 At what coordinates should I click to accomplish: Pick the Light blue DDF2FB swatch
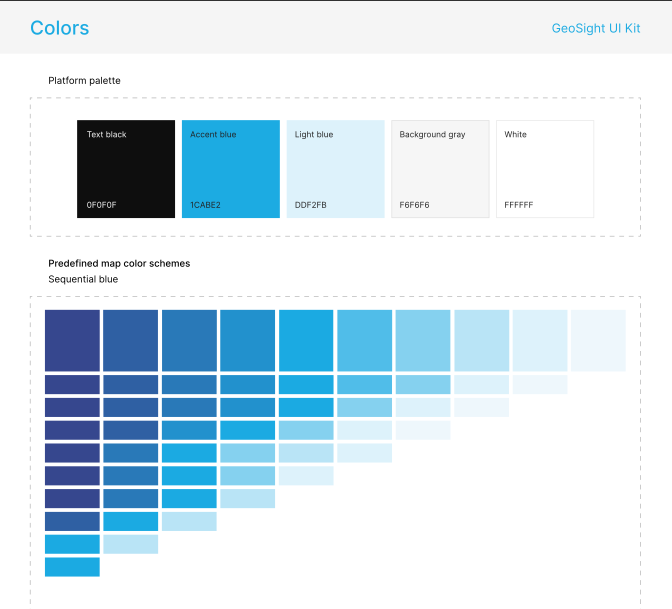pos(336,169)
